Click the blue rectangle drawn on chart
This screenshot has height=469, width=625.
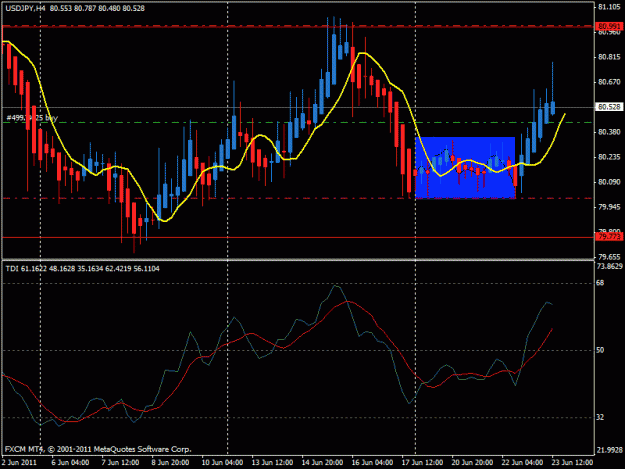click(x=465, y=167)
